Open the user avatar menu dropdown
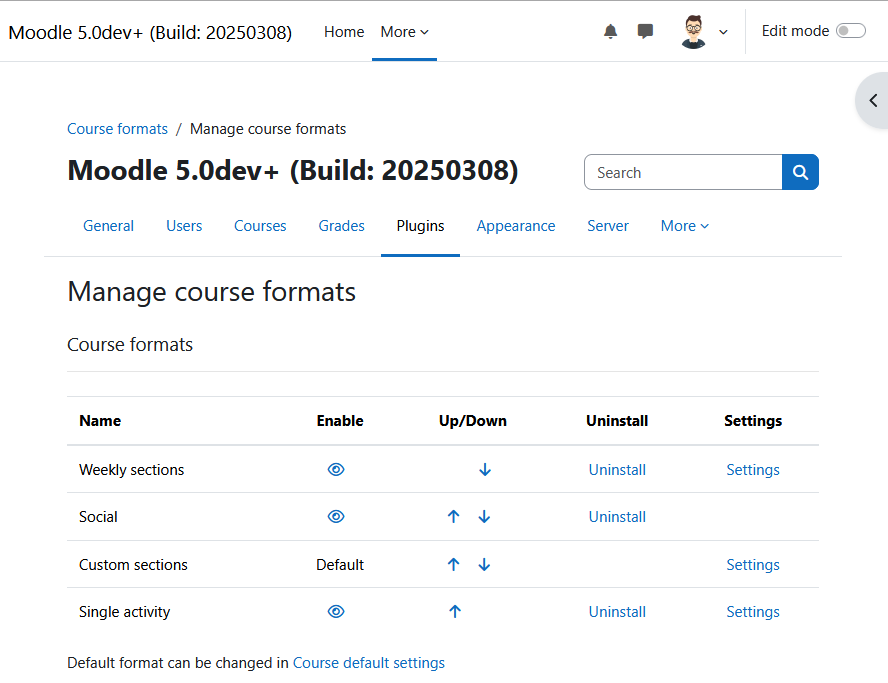The width and height of the screenshot is (888, 683). pos(705,32)
